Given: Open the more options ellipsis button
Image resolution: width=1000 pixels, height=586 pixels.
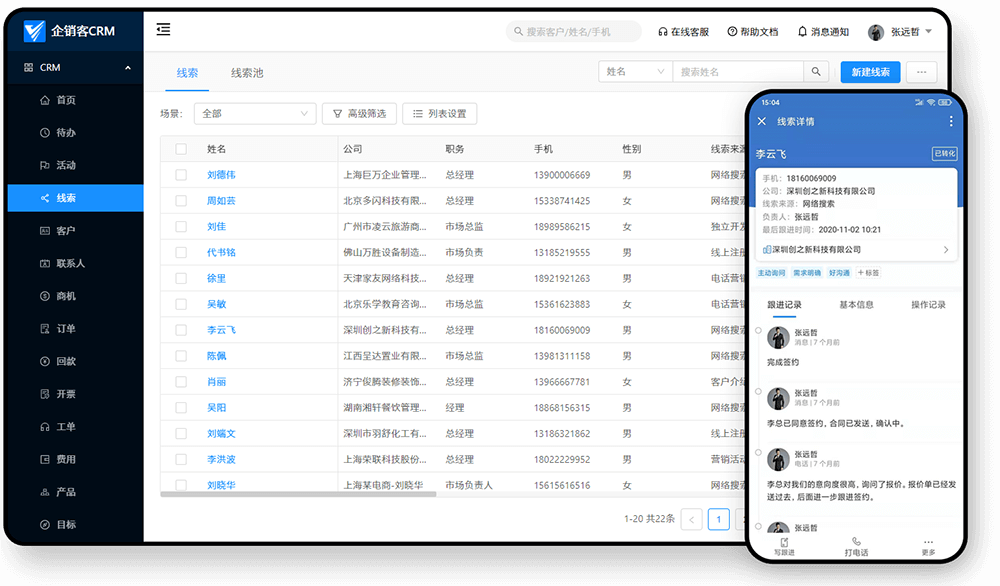Looking at the screenshot, I should click(x=922, y=72).
